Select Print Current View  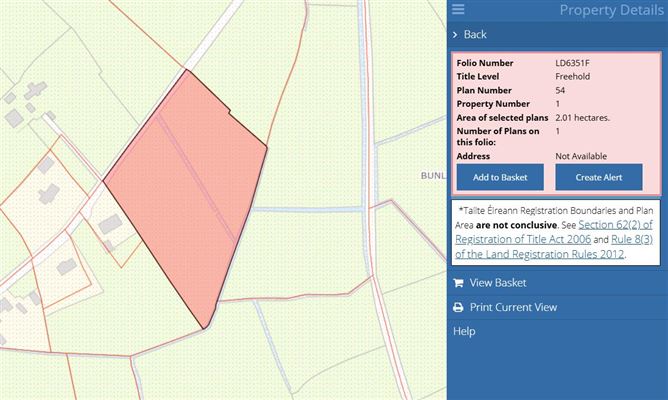click(513, 307)
